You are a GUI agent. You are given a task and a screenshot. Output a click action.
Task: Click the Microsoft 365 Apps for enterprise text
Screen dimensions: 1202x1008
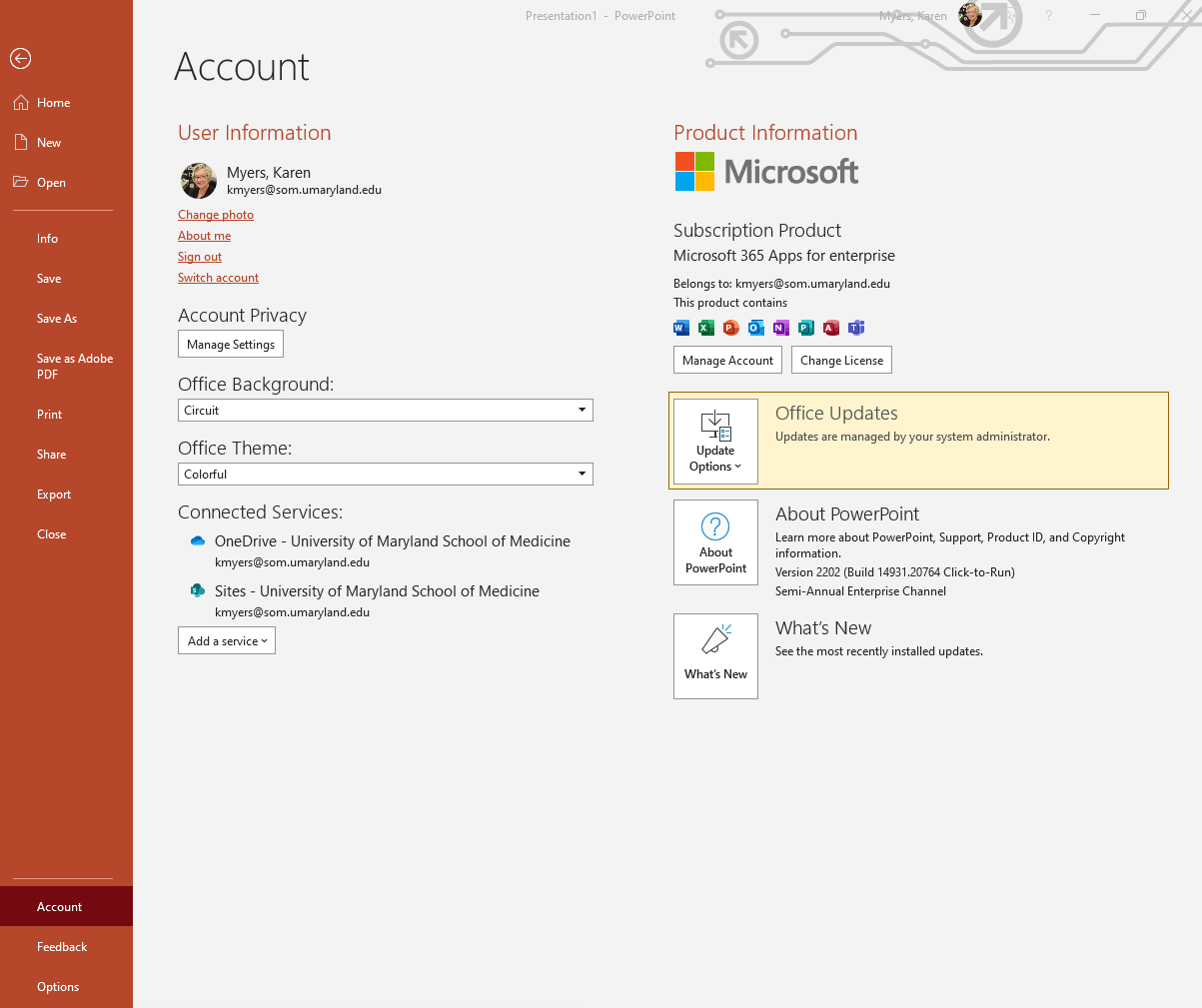point(784,256)
